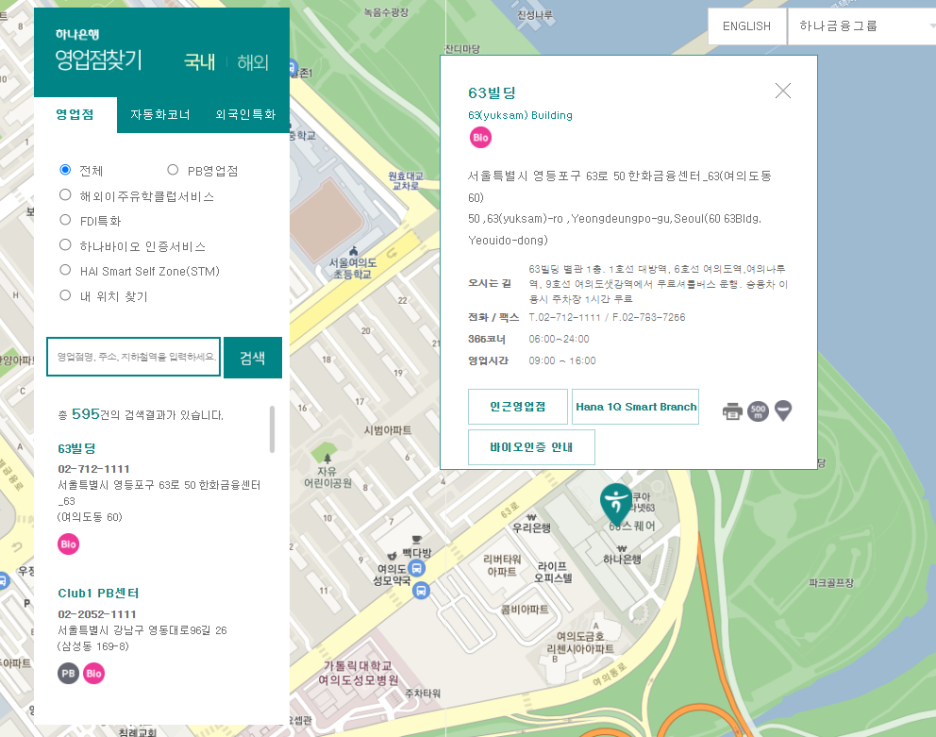Click the 리버타워 아파트 map label
Screen dimensions: 936x737
point(502,566)
